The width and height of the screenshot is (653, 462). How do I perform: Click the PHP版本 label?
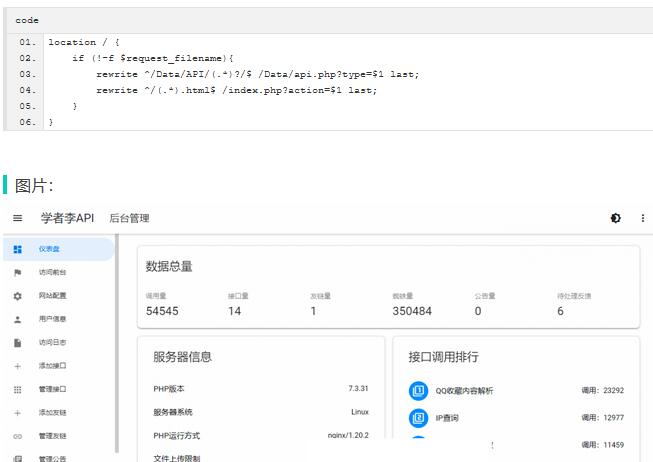(x=169, y=389)
